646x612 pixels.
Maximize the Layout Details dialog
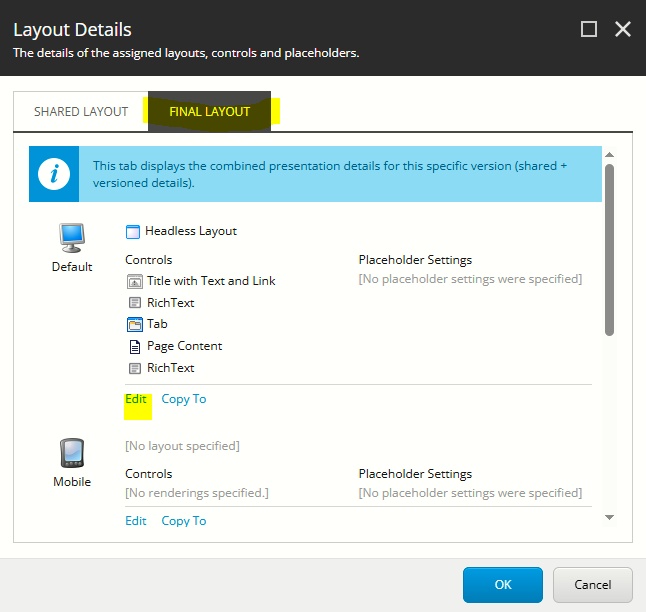[589, 29]
